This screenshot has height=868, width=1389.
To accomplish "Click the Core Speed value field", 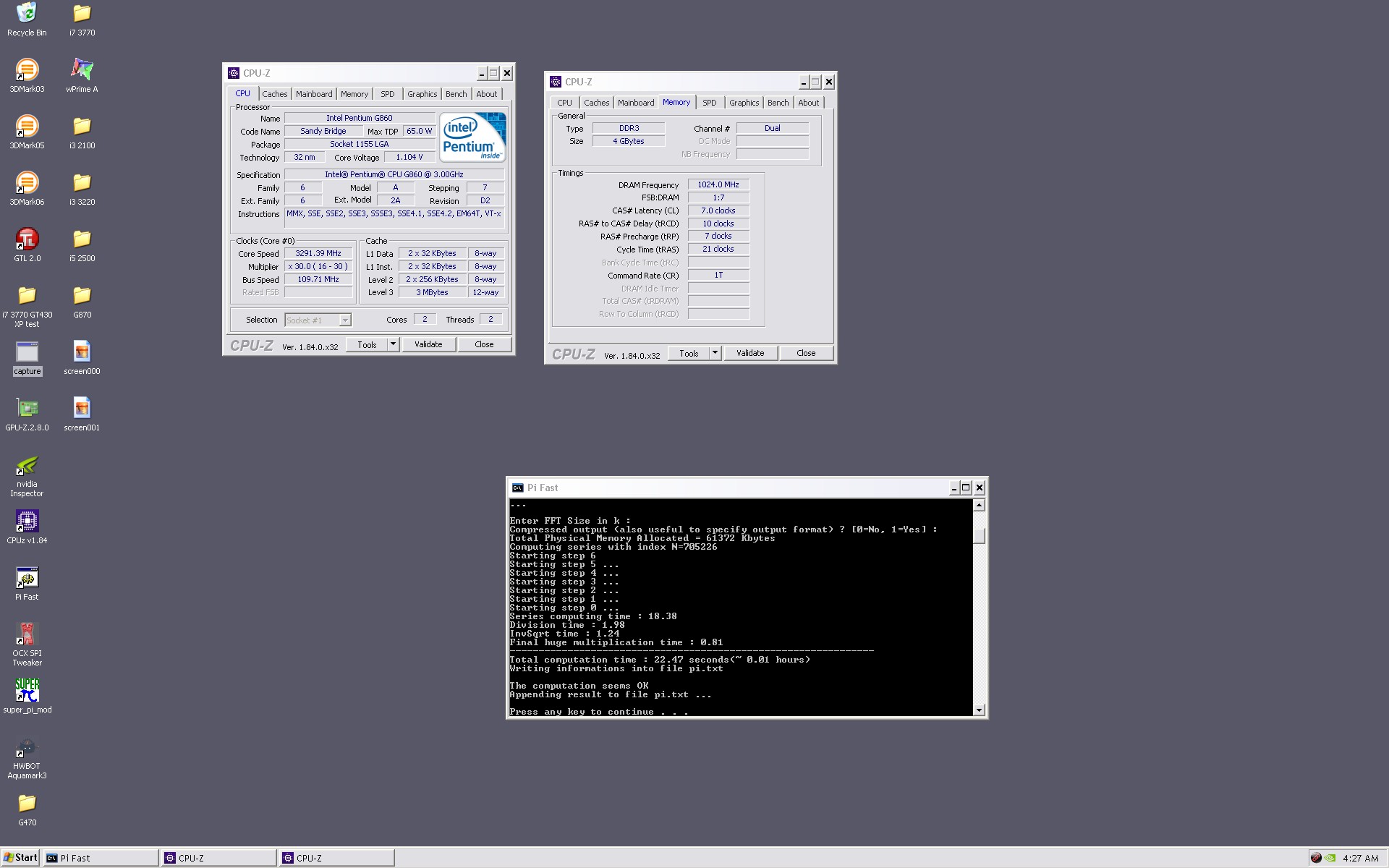I will (318, 254).
